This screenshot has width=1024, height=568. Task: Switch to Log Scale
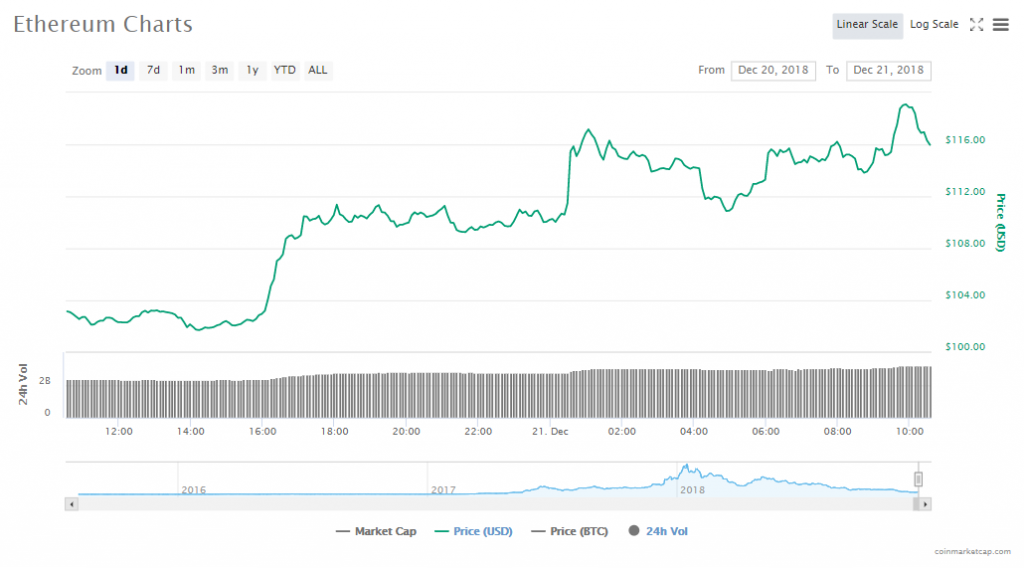click(x=934, y=25)
